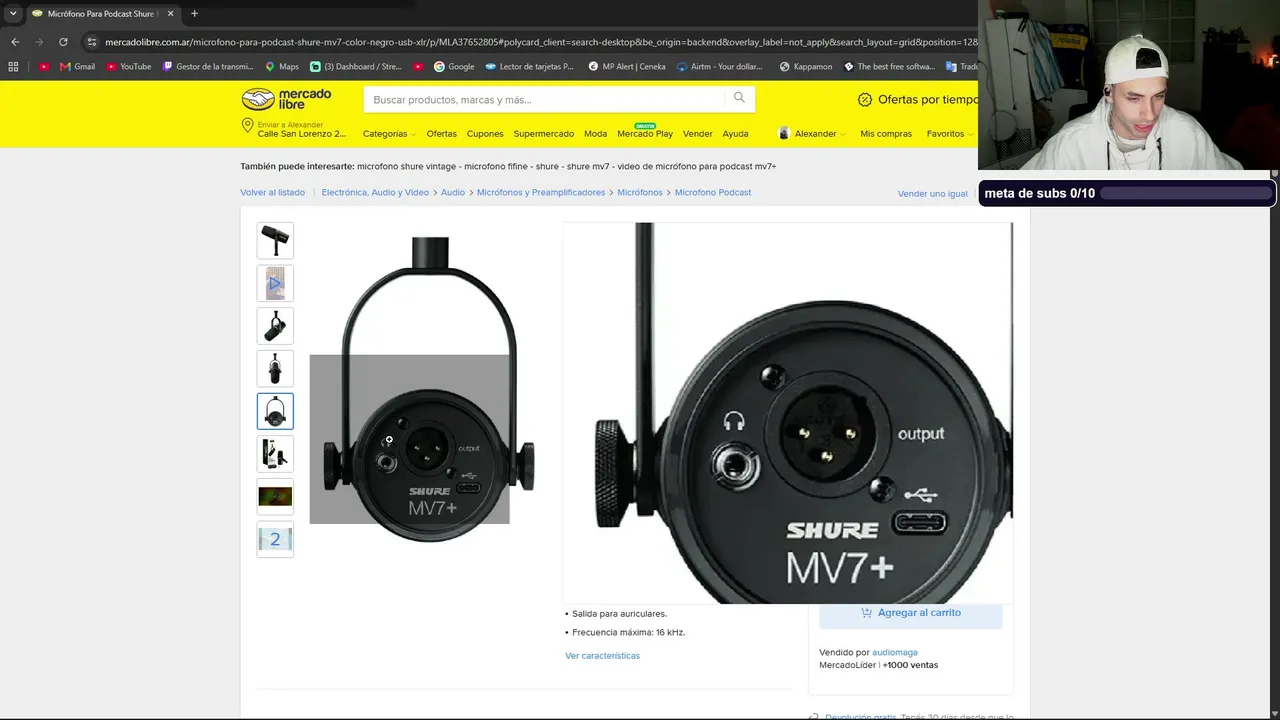Reload the page with the refresh icon
The image size is (1280, 720).
click(x=63, y=42)
